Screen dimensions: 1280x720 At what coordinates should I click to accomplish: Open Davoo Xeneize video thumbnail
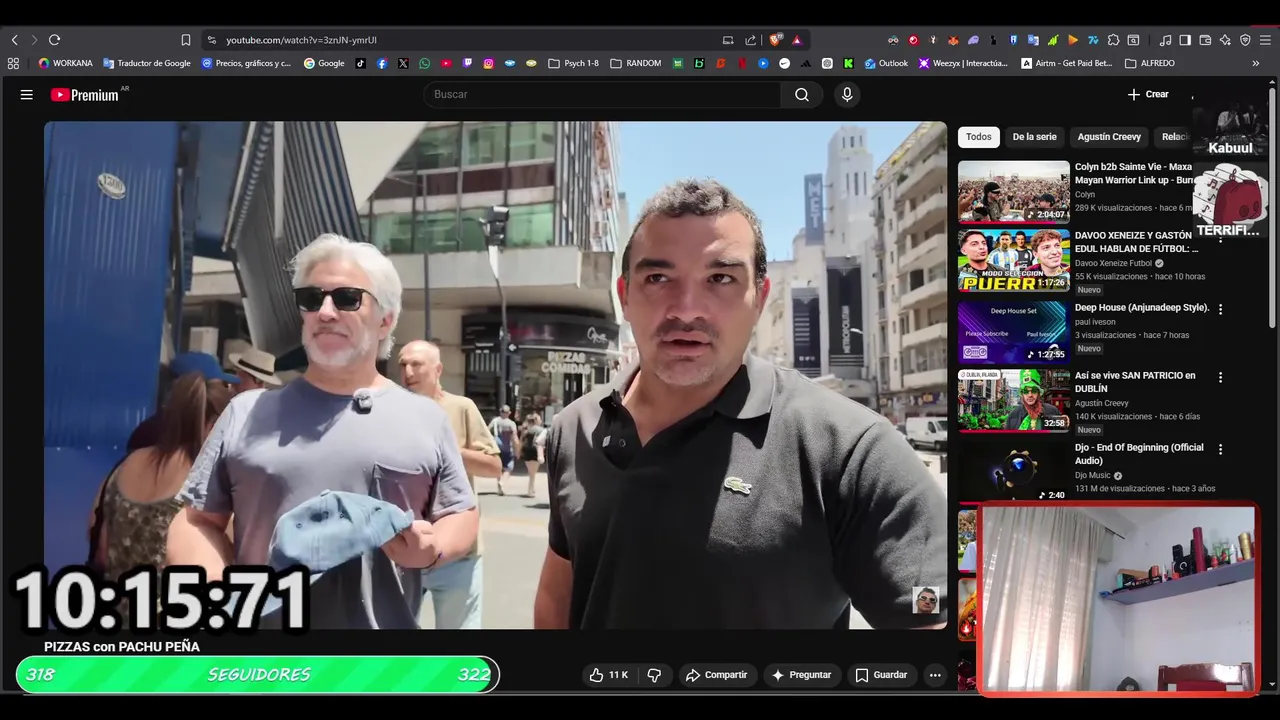pos(1013,260)
